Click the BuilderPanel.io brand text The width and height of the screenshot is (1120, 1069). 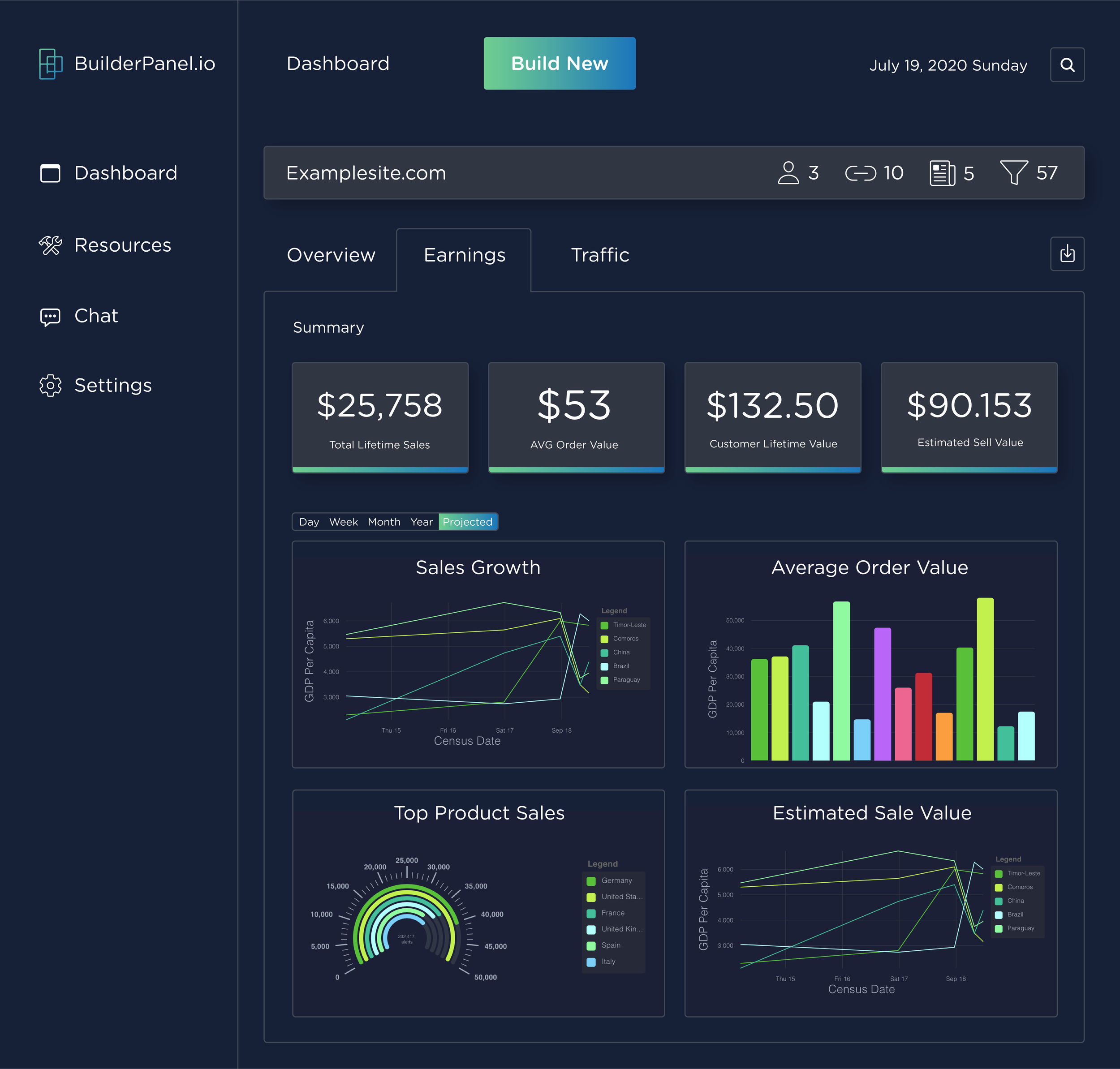(145, 64)
